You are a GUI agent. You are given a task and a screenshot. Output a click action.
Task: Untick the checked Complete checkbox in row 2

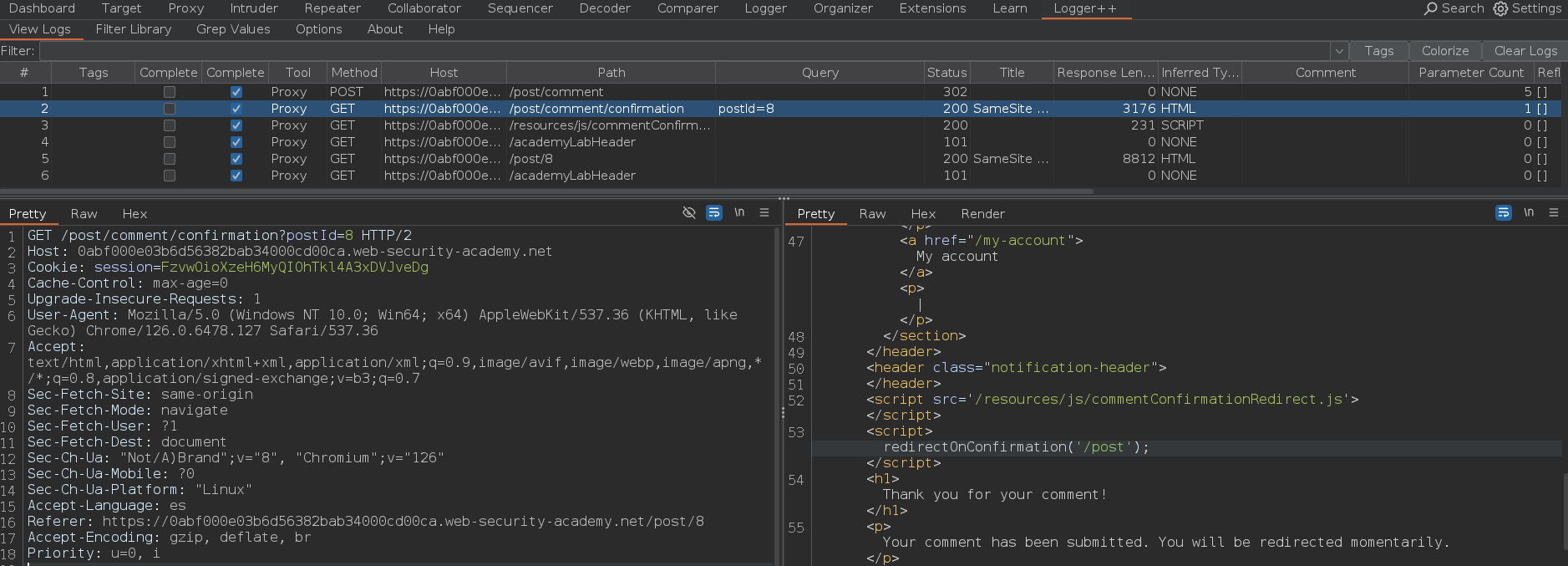(x=236, y=109)
